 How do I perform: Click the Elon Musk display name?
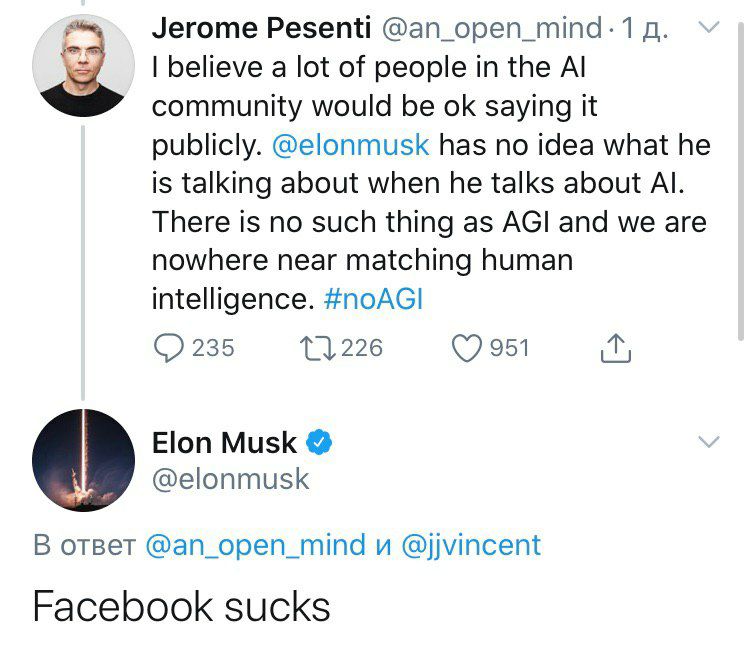224,443
